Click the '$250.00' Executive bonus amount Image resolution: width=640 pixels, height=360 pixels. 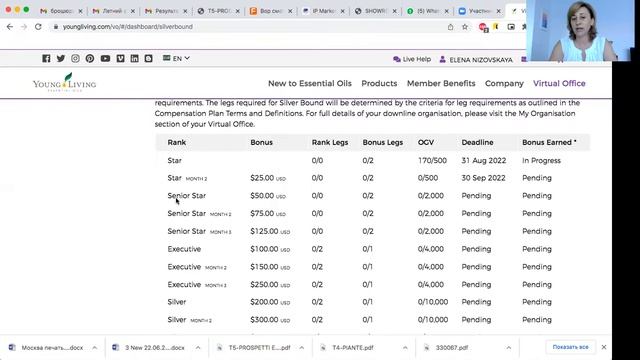point(264,284)
